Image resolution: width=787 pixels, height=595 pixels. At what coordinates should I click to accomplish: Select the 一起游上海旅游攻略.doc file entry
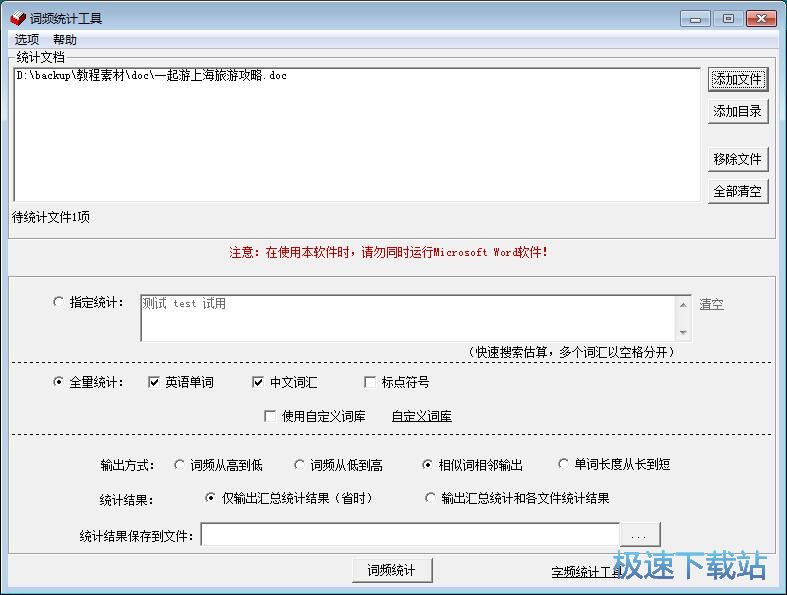tap(152, 75)
